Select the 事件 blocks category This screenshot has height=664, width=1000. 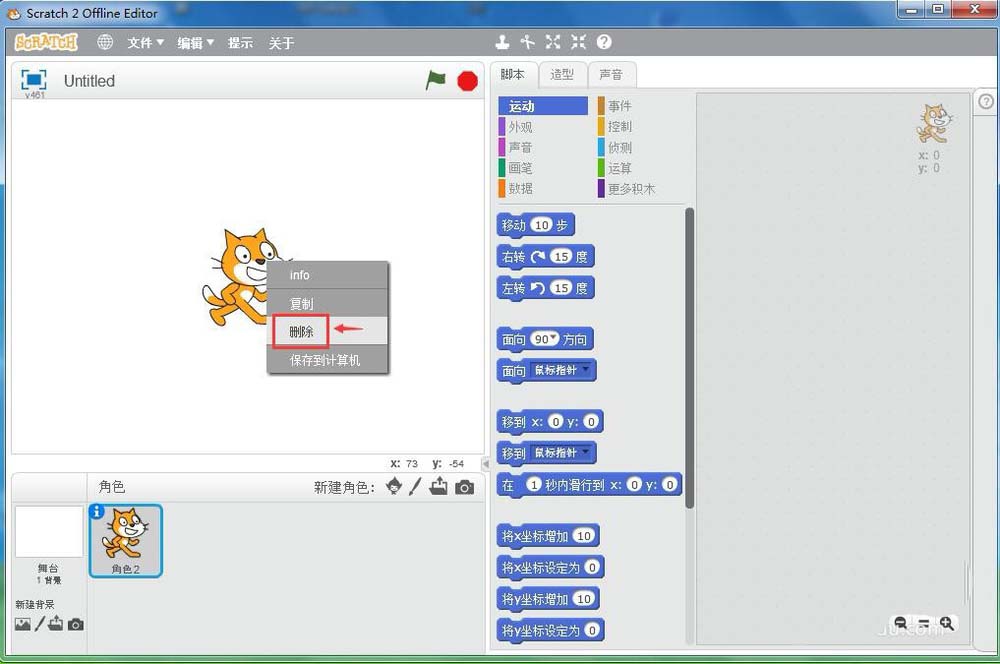click(620, 105)
